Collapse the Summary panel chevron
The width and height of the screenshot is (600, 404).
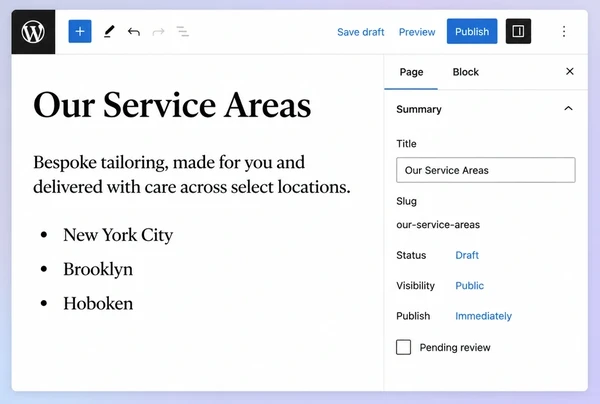pyautogui.click(x=568, y=109)
